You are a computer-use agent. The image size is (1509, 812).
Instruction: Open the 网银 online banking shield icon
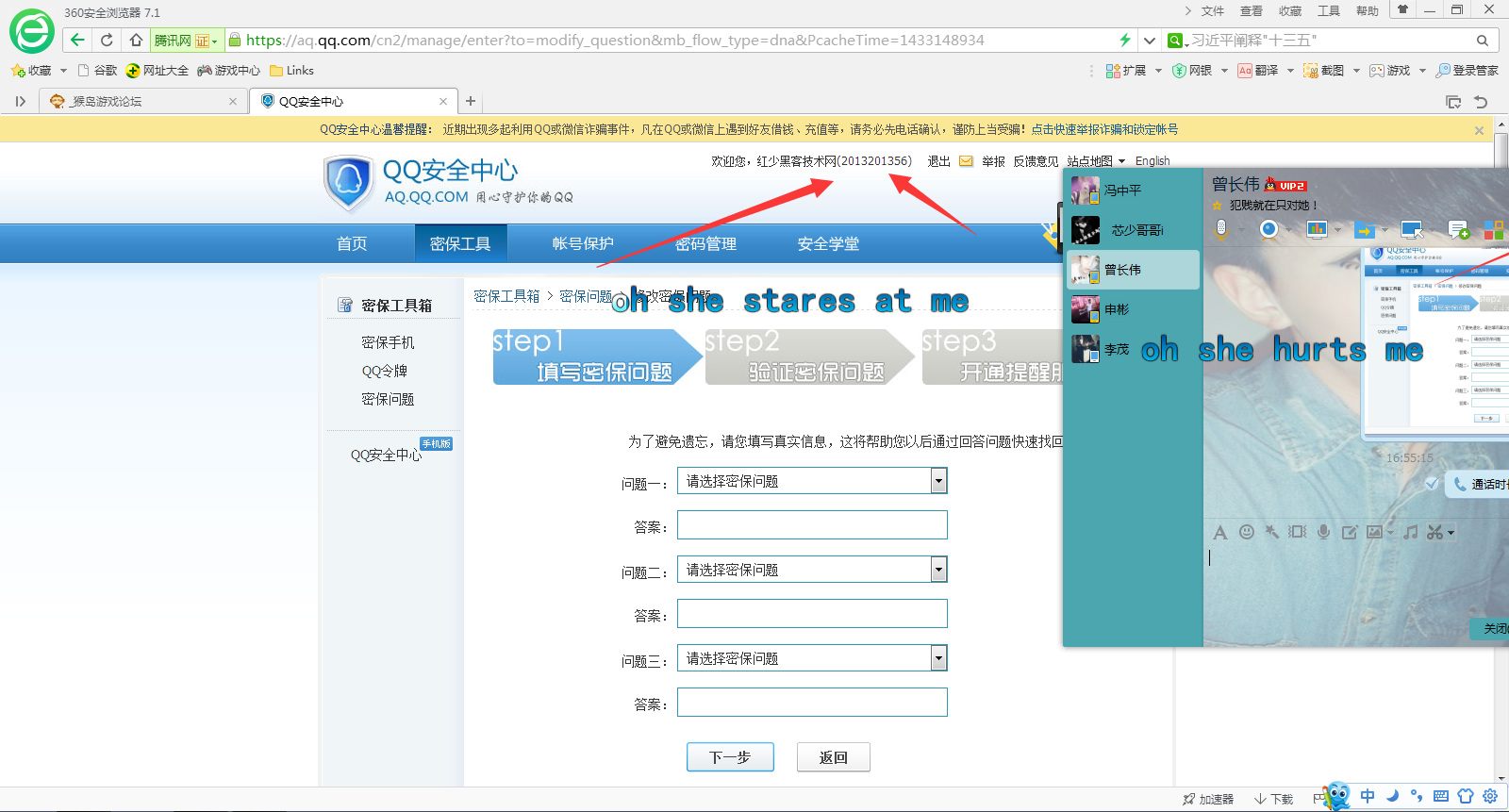(1192, 71)
